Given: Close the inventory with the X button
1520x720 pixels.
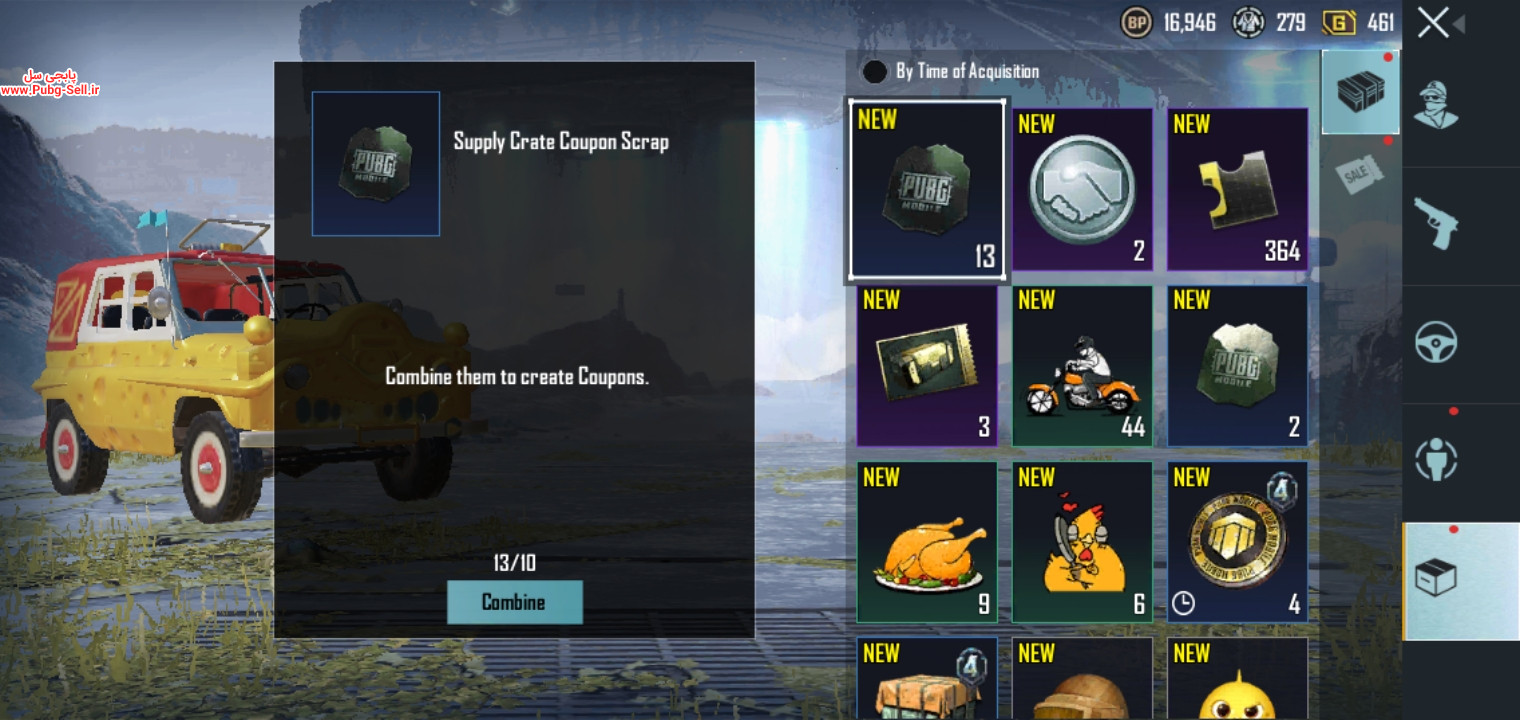Looking at the screenshot, I should (1433, 22).
